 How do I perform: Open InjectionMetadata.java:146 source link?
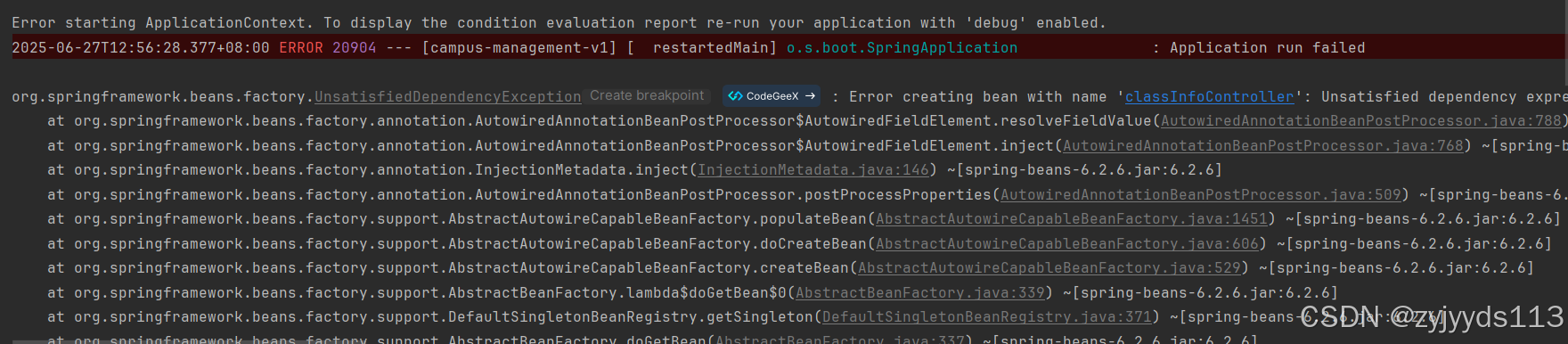click(x=813, y=170)
